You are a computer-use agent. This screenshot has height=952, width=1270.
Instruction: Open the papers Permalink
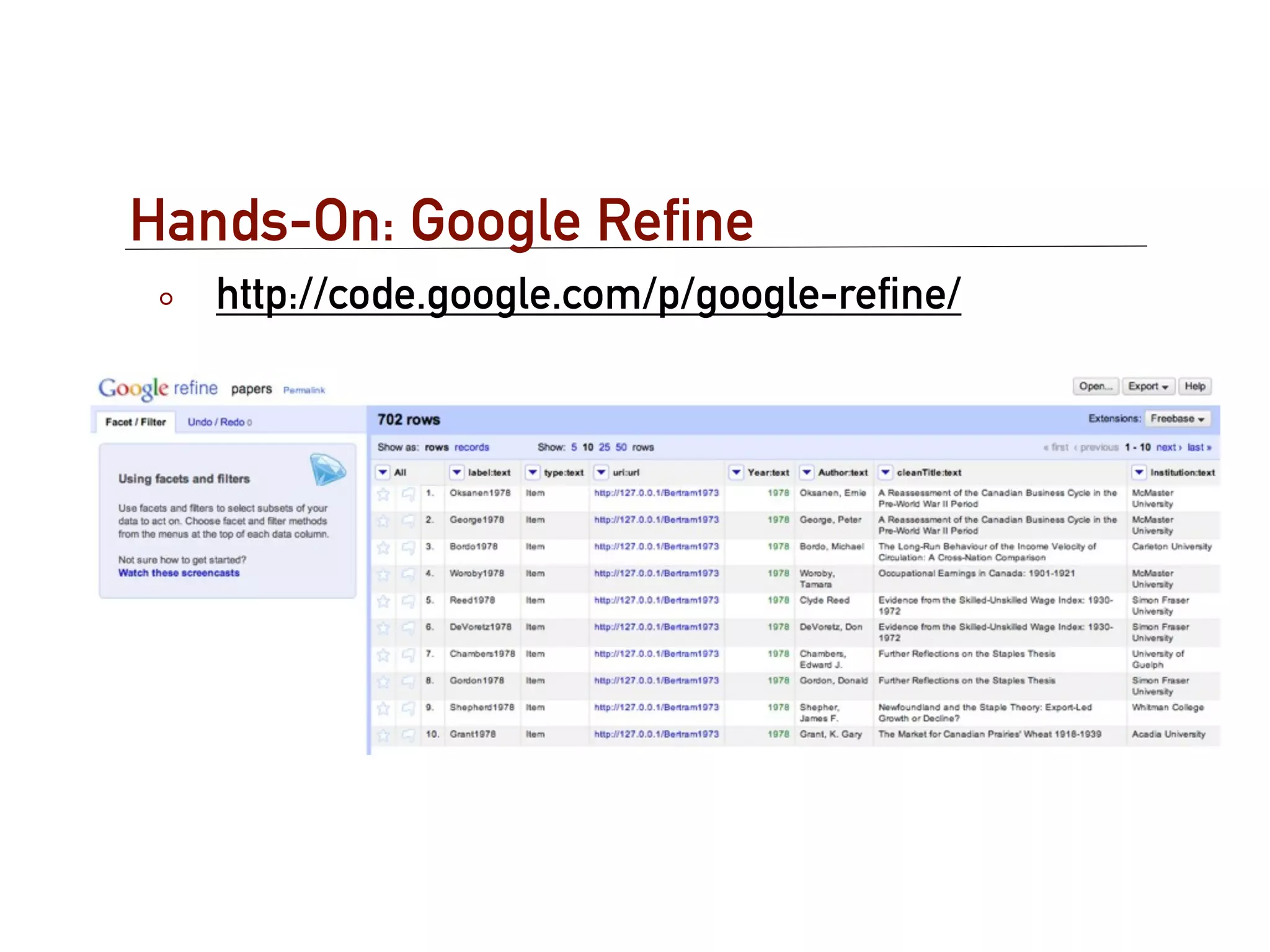(x=304, y=390)
